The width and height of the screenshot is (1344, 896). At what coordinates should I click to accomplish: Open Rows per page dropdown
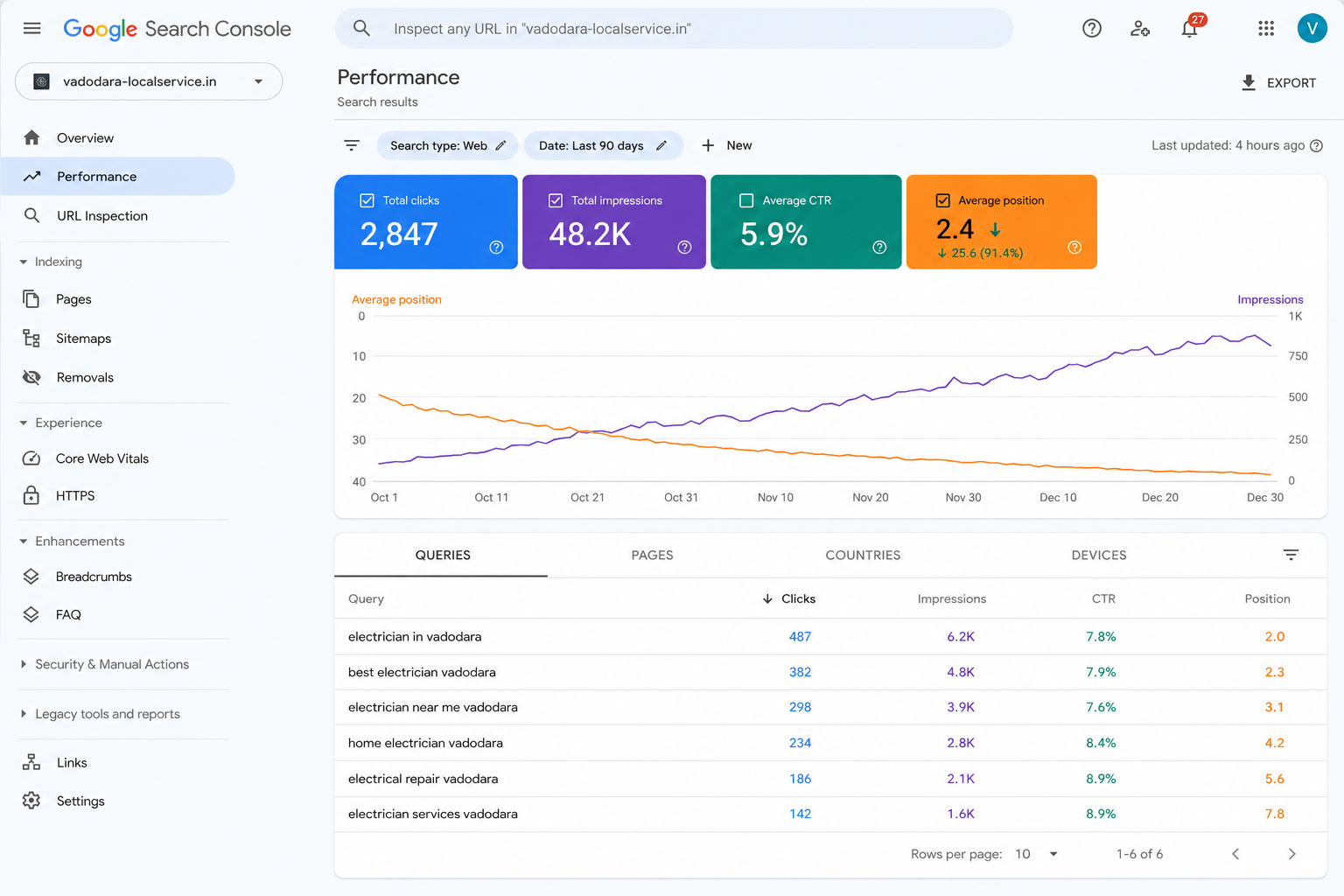1037,854
